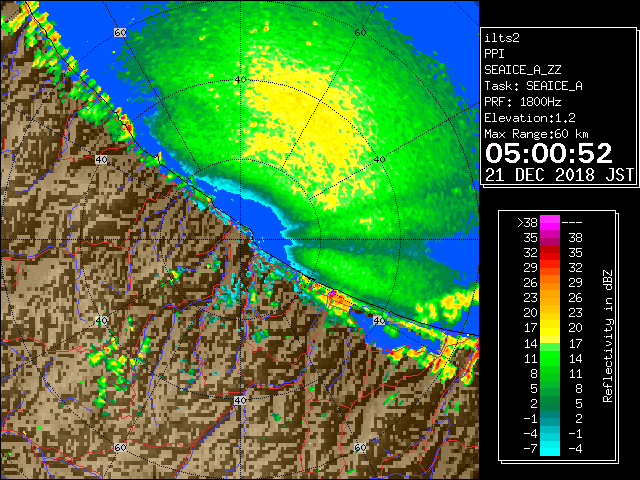Select the '21 DEC 2018 JST' date
Viewport: 640px width, 480px height.
click(559, 175)
